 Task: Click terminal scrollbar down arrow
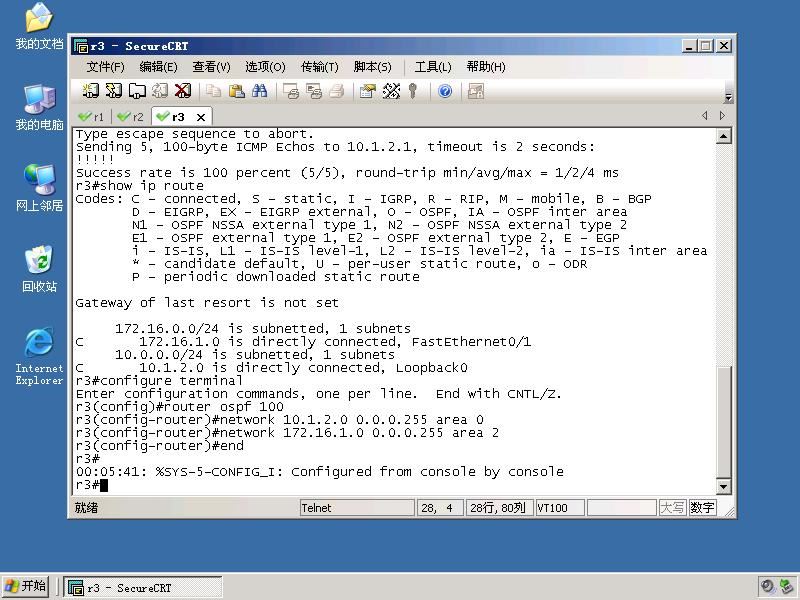723,487
